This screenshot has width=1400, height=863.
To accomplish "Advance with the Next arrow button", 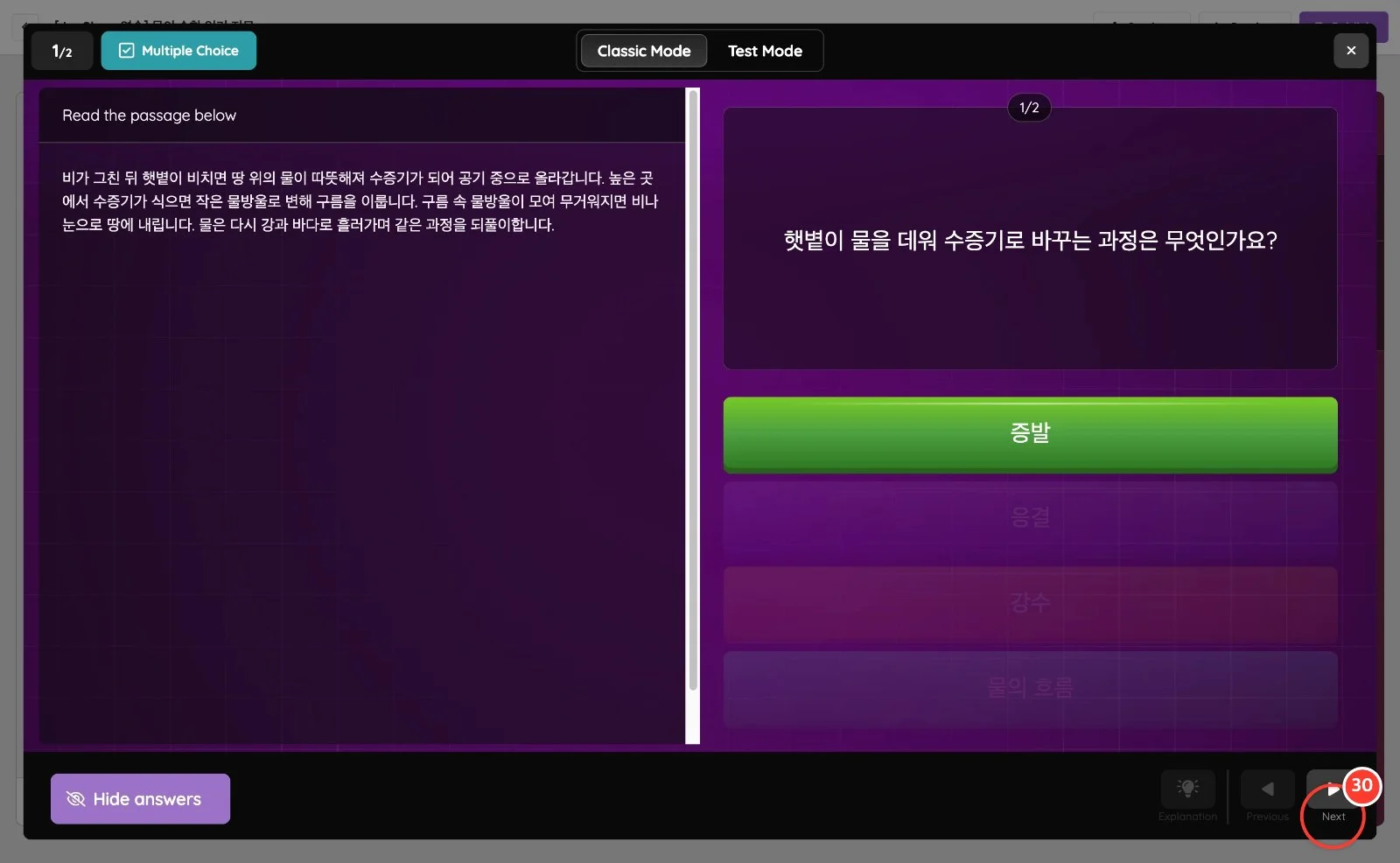I will [1333, 789].
